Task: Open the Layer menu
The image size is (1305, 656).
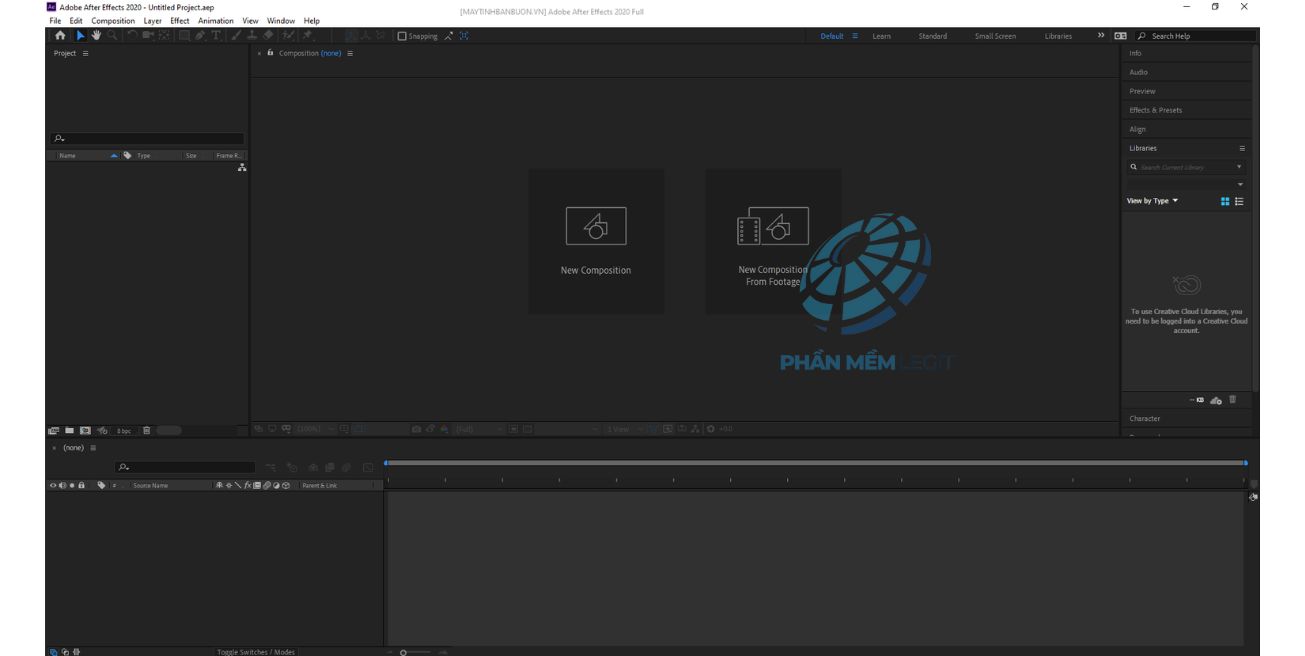Action: (153, 21)
